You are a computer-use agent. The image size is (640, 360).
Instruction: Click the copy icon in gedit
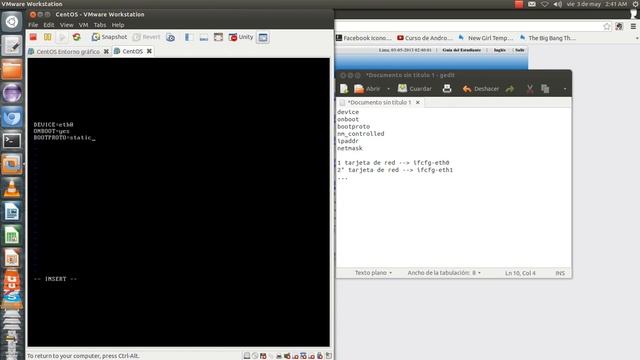tap(545, 89)
